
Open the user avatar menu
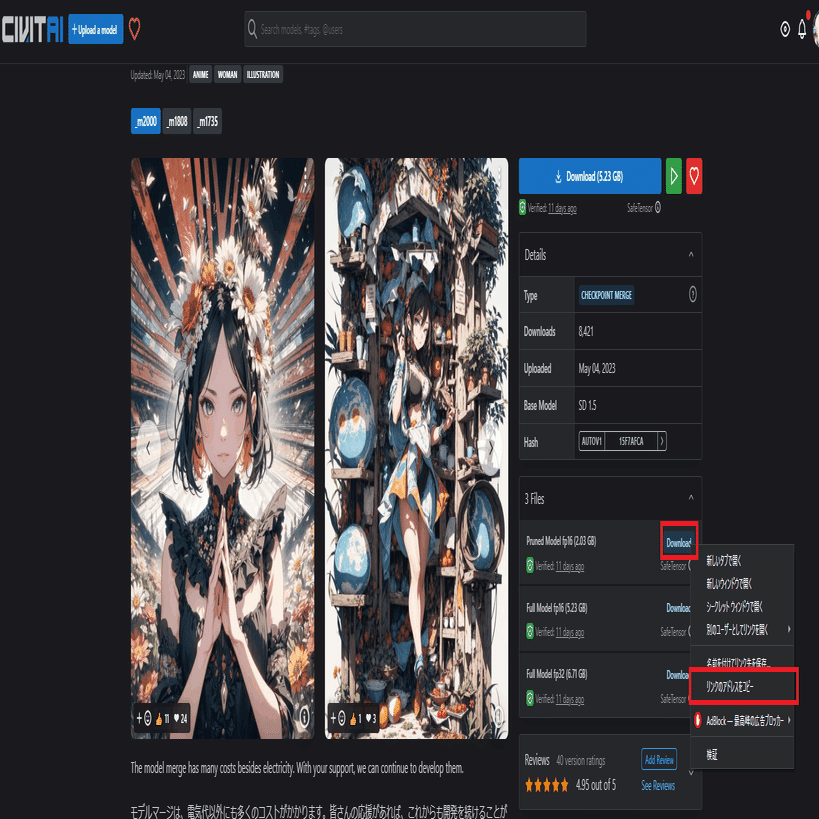(x=816, y=29)
